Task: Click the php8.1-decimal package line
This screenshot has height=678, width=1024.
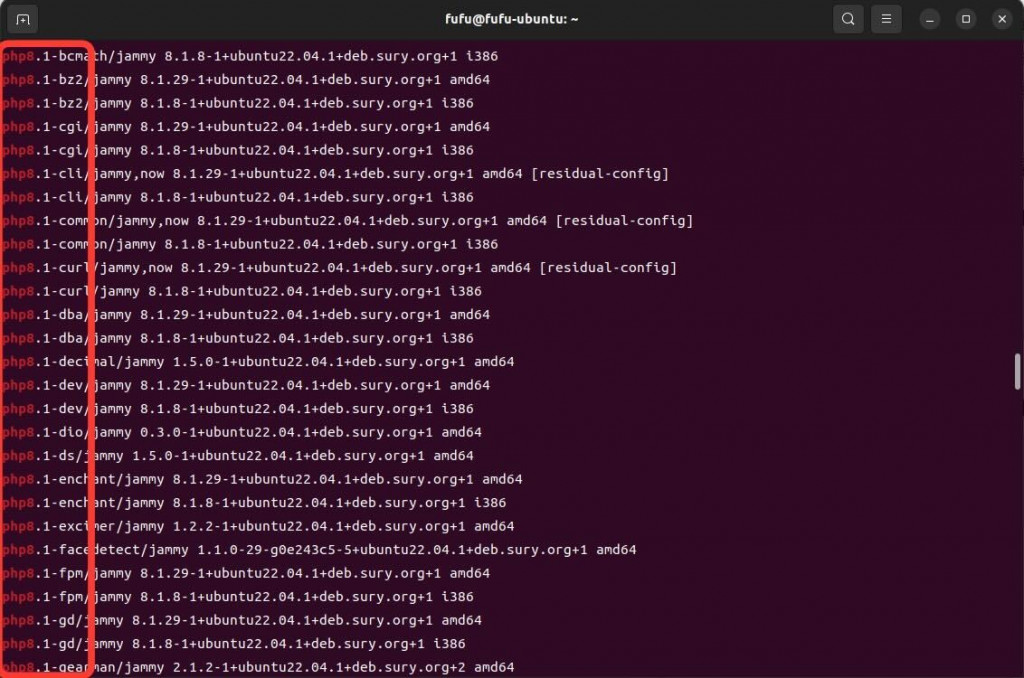Action: [258, 362]
